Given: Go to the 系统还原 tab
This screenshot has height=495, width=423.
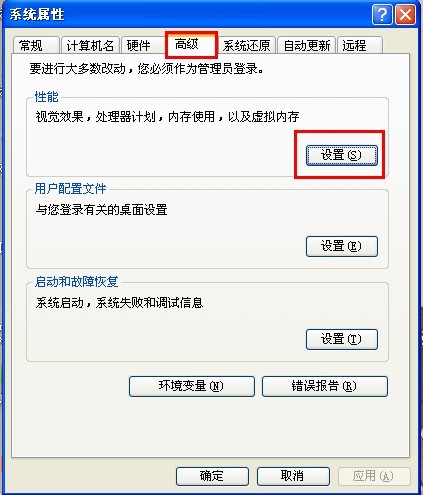Looking at the screenshot, I should coord(247,45).
